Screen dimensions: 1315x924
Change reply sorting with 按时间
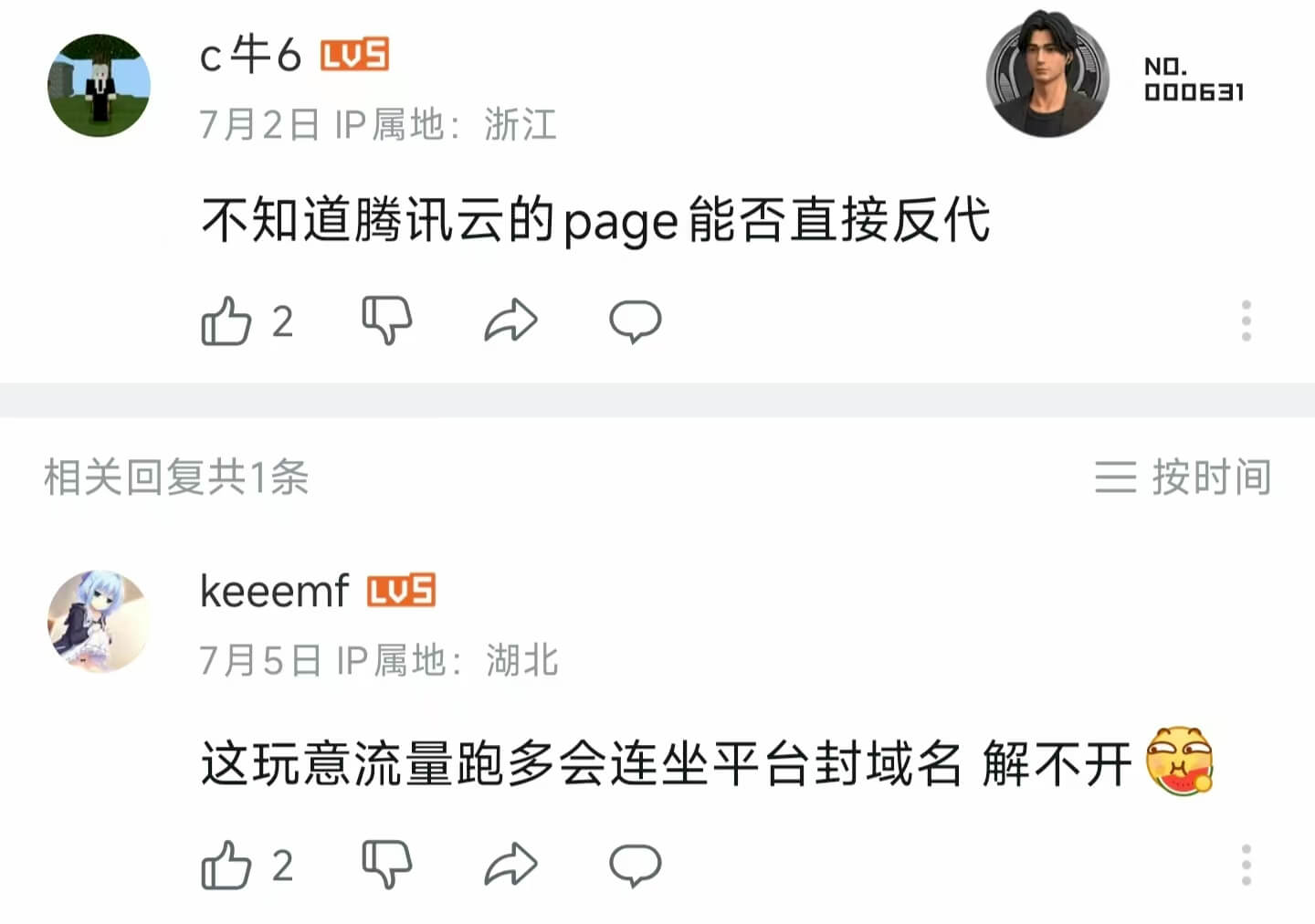[1183, 477]
